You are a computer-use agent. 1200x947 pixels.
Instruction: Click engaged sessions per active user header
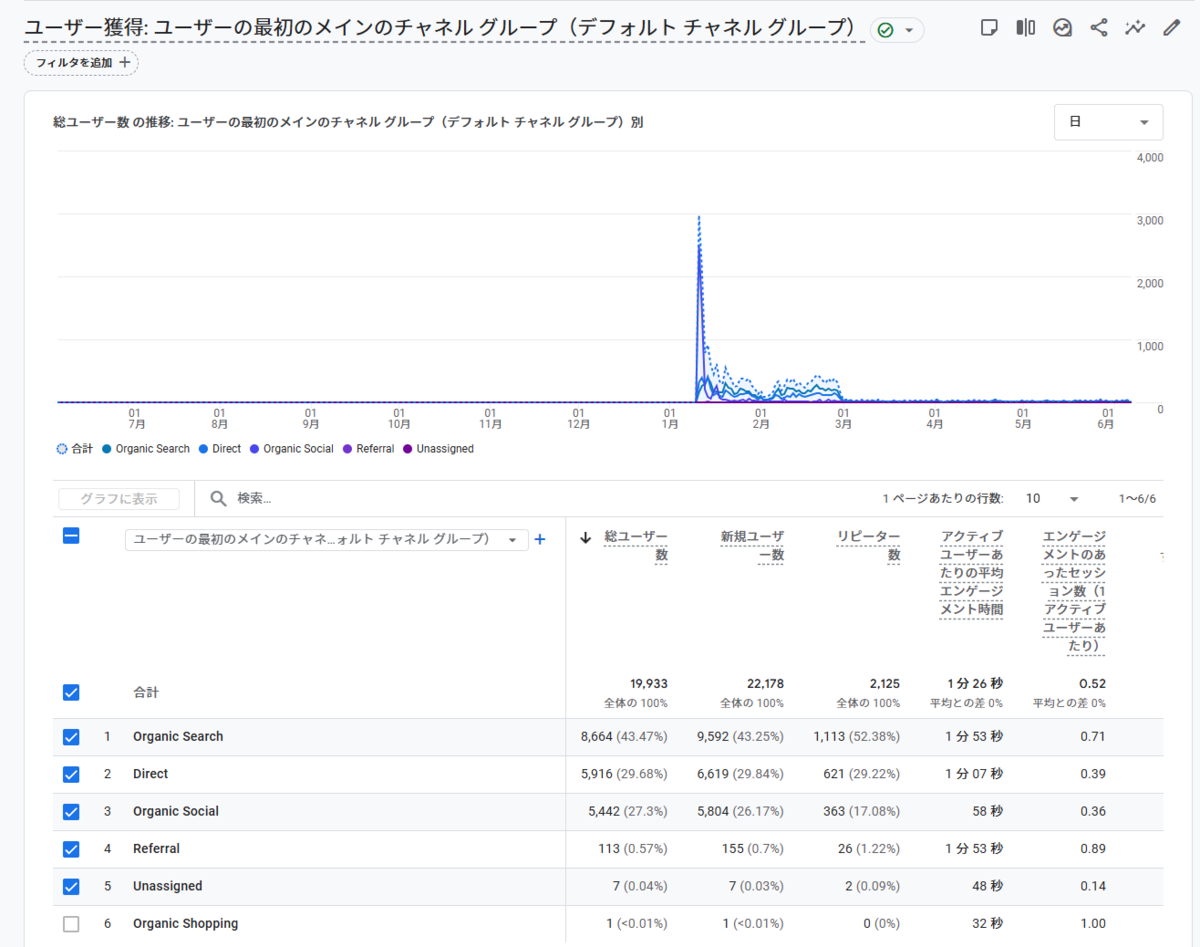pos(1075,591)
